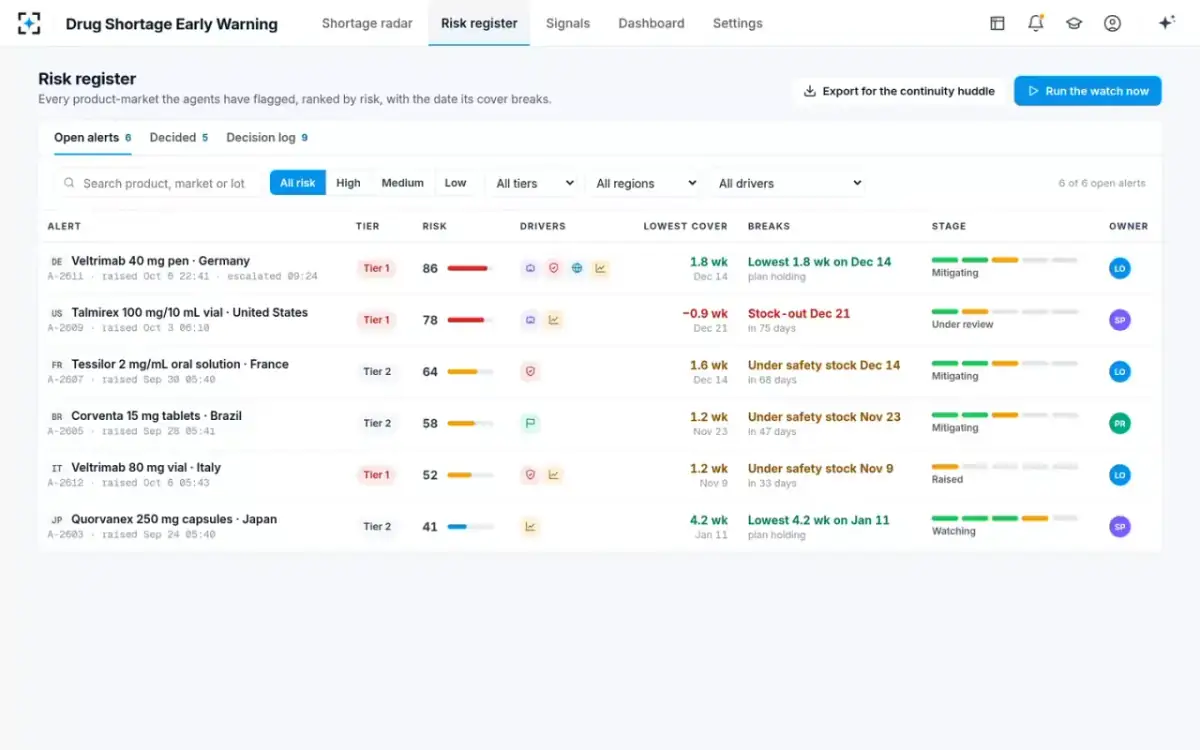Viewport: 1200px width, 750px height.
Task: Click the first purple driver icon in Talmirex row
Action: [x=530, y=320]
